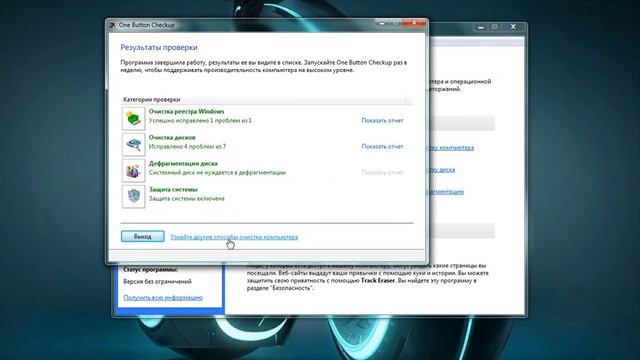Click 'Статус программы:' label in background window
Viewport: 640px width, 360px height.
tap(150, 270)
